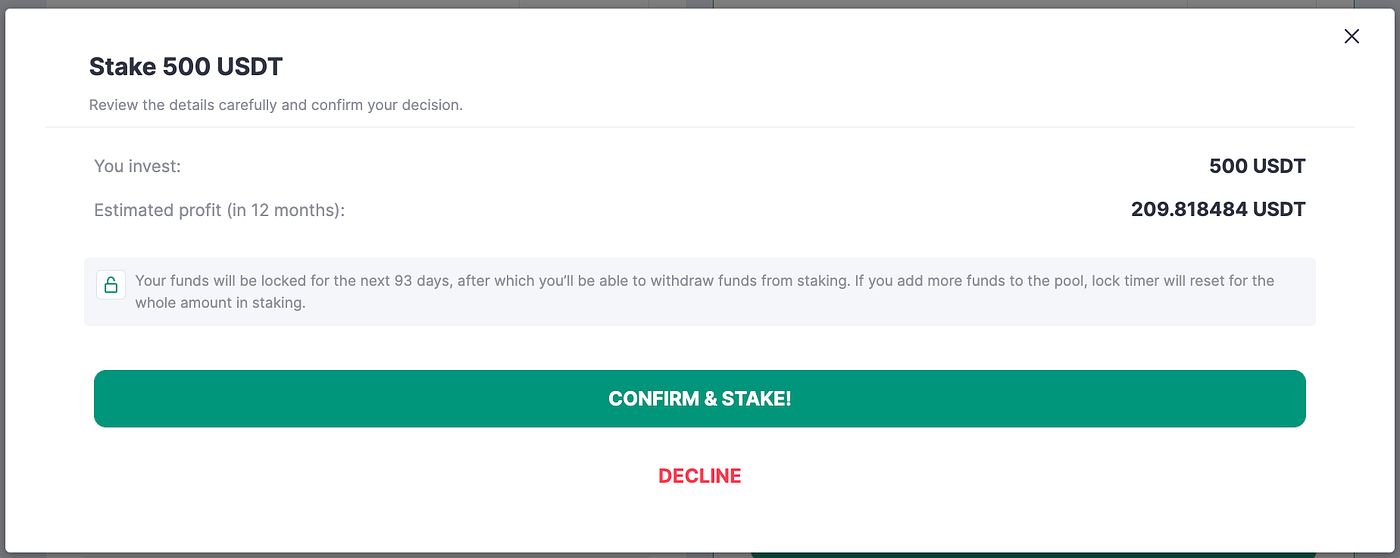The image size is (1400, 558).
Task: Click the 500 USDT invested amount value
Action: pyautogui.click(x=1257, y=166)
